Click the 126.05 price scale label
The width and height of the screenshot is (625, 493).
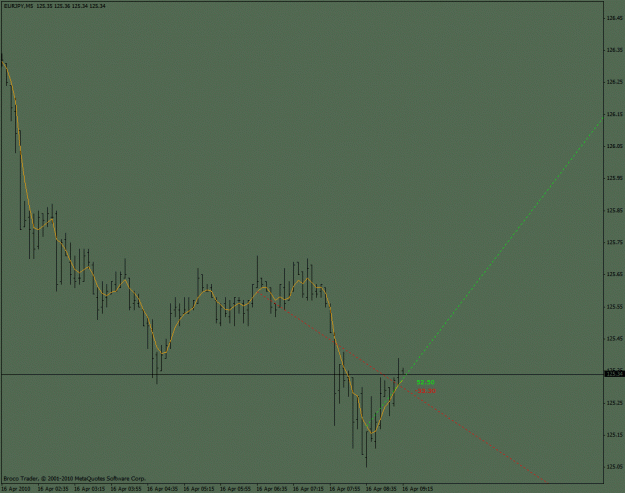point(614,146)
